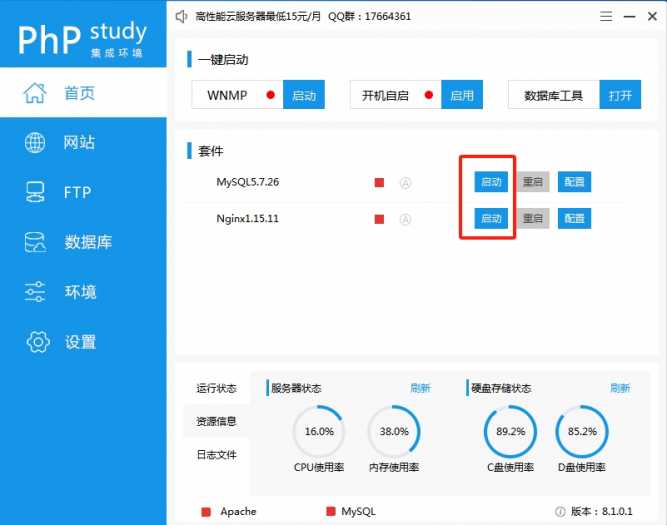The height and width of the screenshot is (525, 667).
Task: Click the 高性能云服务器 announcement text
Action: (258, 17)
